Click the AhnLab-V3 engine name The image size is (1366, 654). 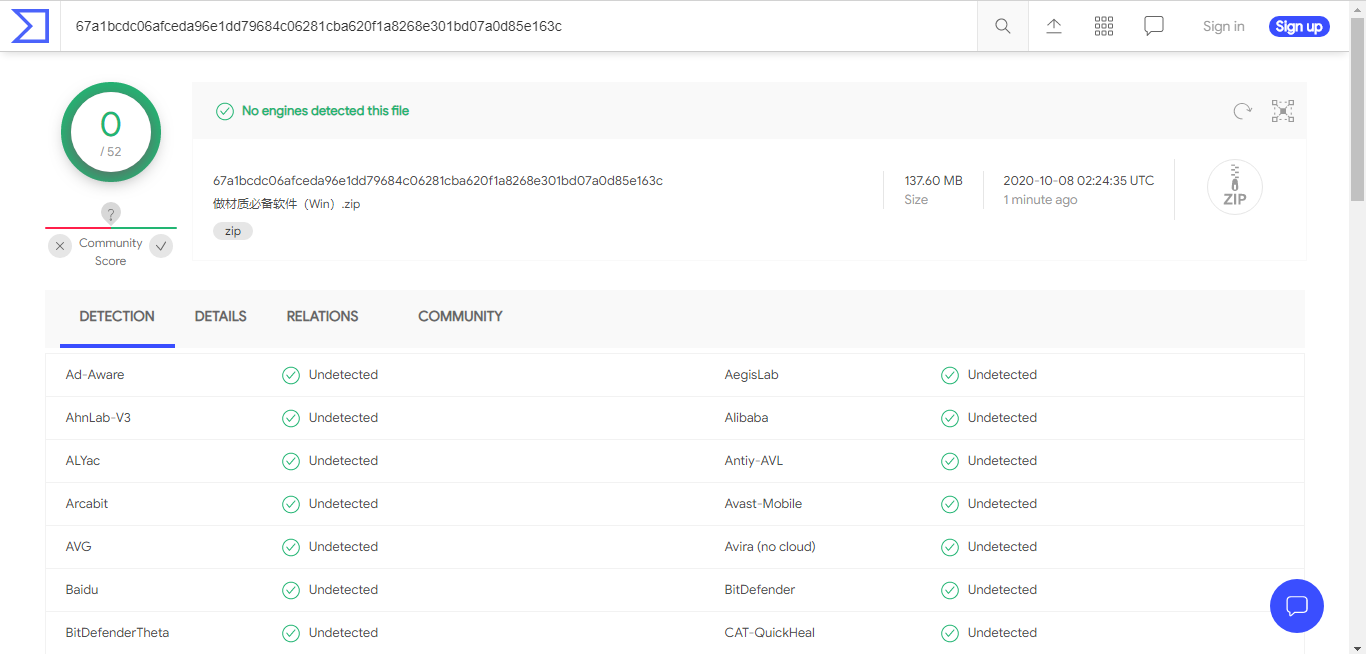coord(98,418)
